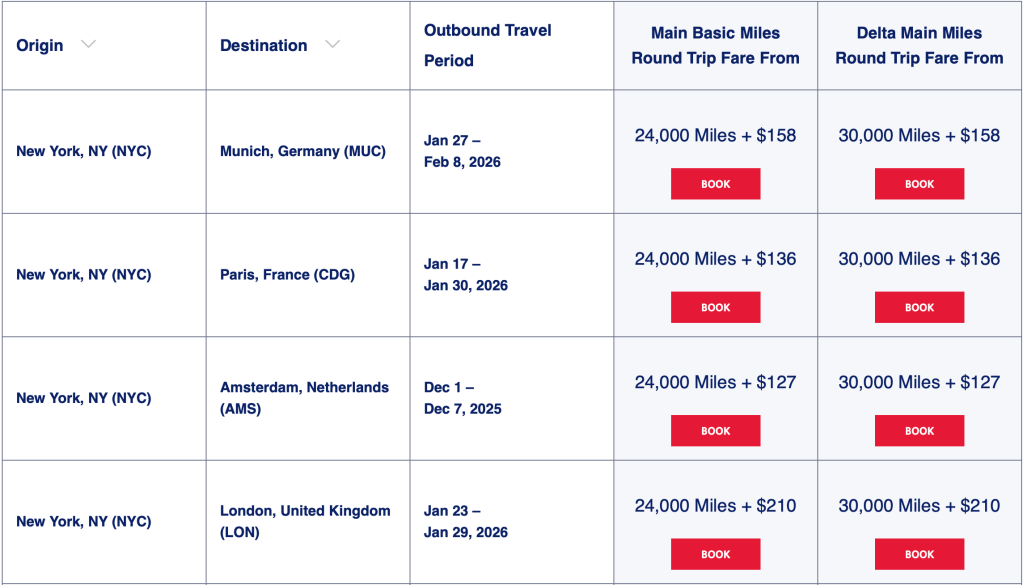1023x585 pixels.
Task: Book Paris Delta Main fare with $136
Action: coord(919,307)
